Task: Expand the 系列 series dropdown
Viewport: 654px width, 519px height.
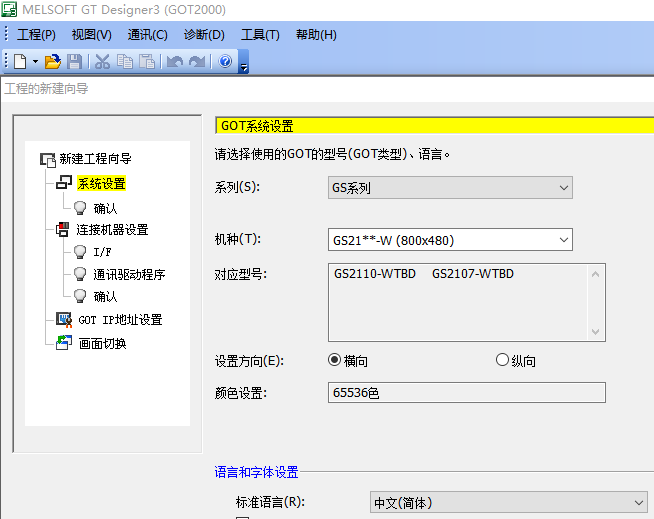Action: click(450, 188)
